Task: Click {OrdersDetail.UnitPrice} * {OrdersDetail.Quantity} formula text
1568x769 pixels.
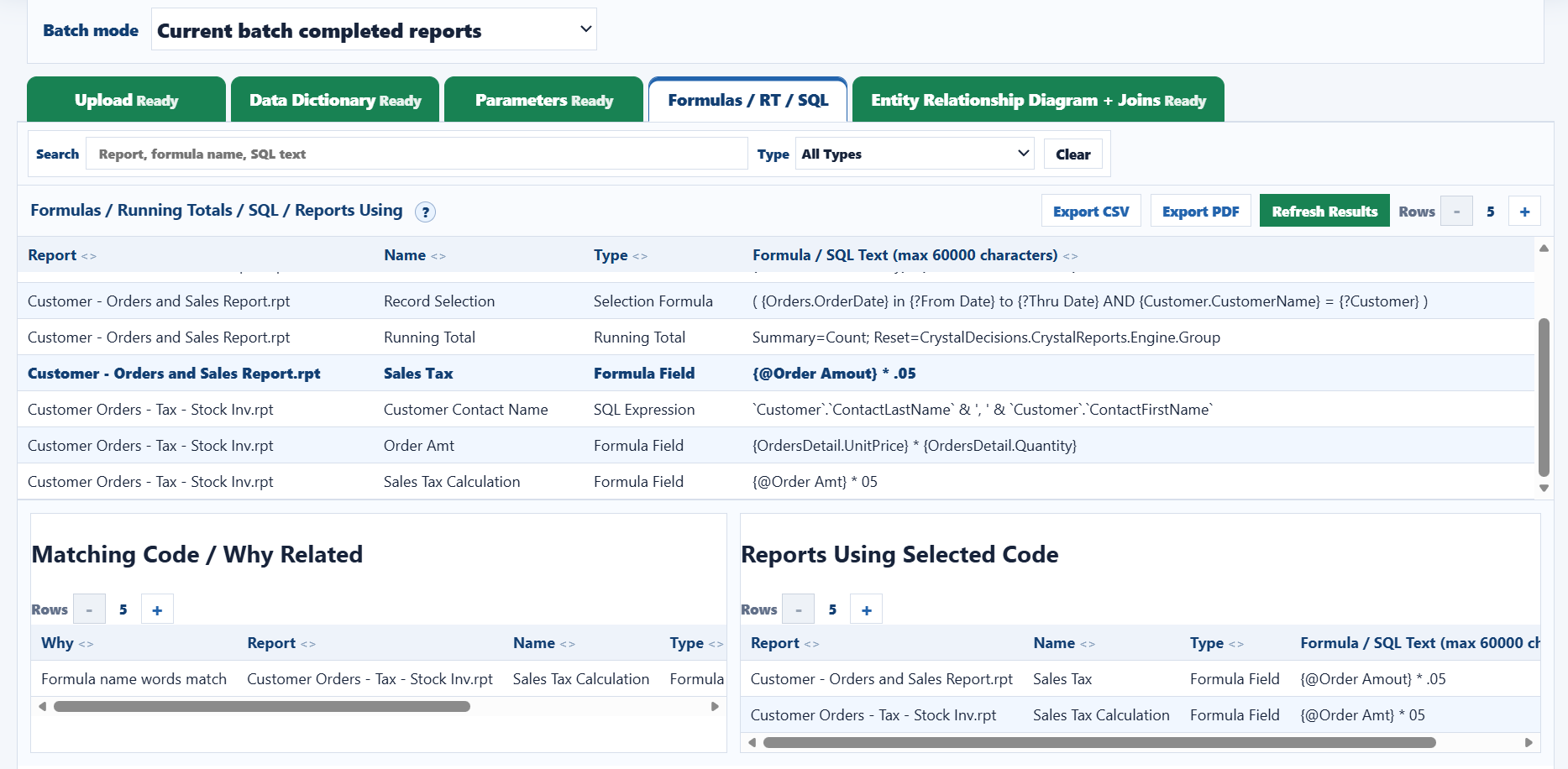Action: point(915,445)
